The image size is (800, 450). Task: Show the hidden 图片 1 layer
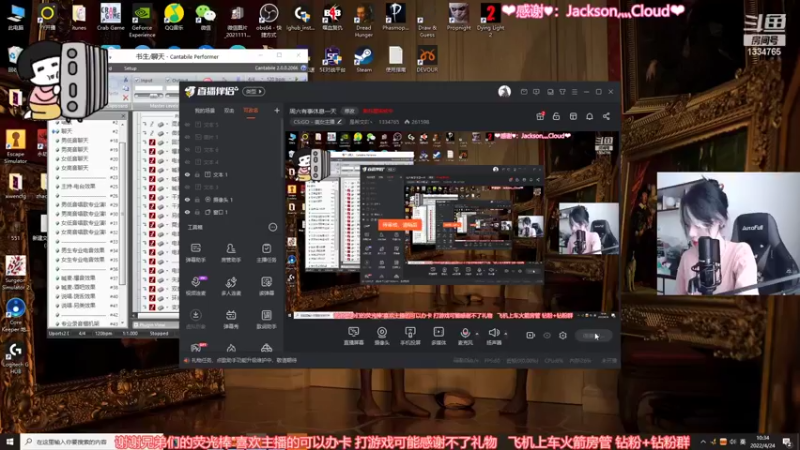pyautogui.click(x=188, y=137)
